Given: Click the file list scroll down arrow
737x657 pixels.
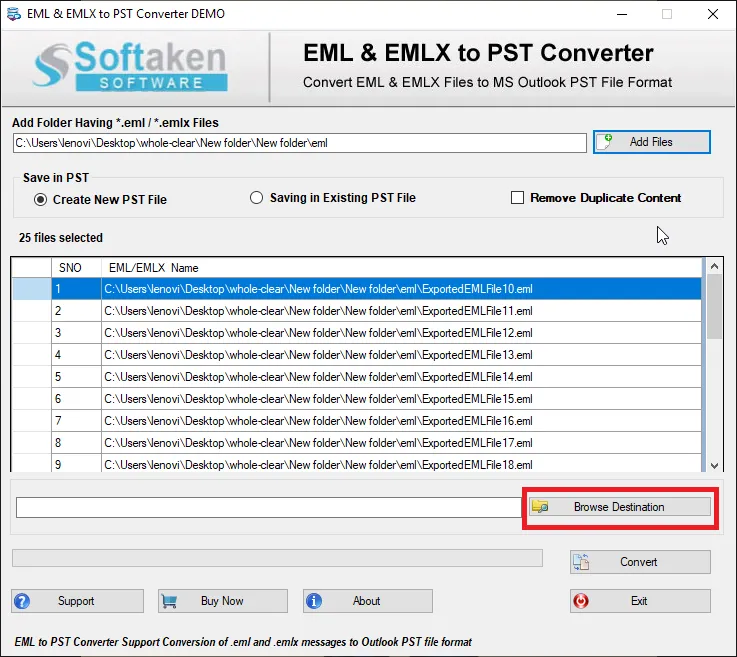Looking at the screenshot, I should (x=714, y=465).
